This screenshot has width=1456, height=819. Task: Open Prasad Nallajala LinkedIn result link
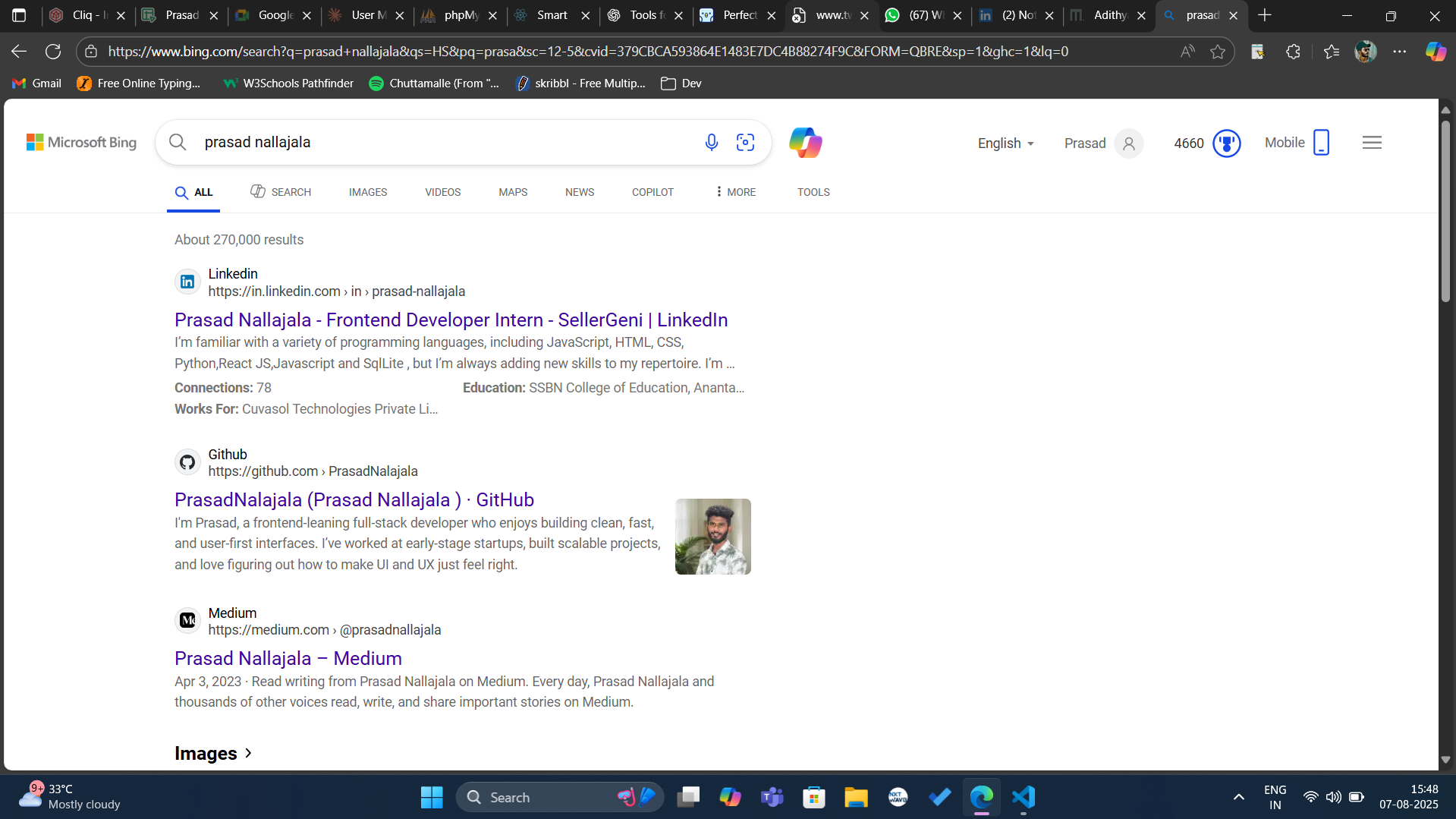[451, 320]
